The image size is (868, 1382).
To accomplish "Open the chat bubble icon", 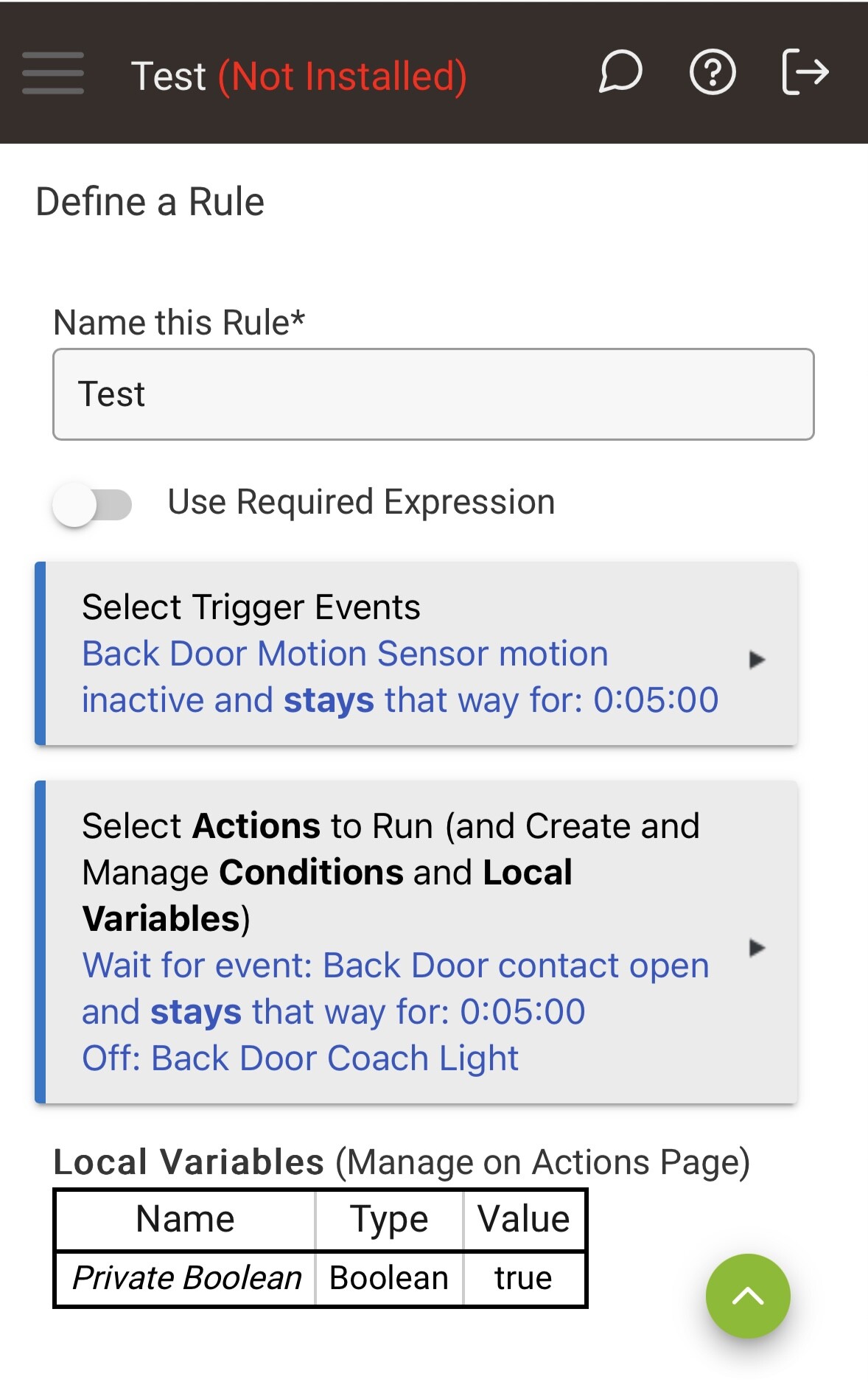I will (x=620, y=72).
